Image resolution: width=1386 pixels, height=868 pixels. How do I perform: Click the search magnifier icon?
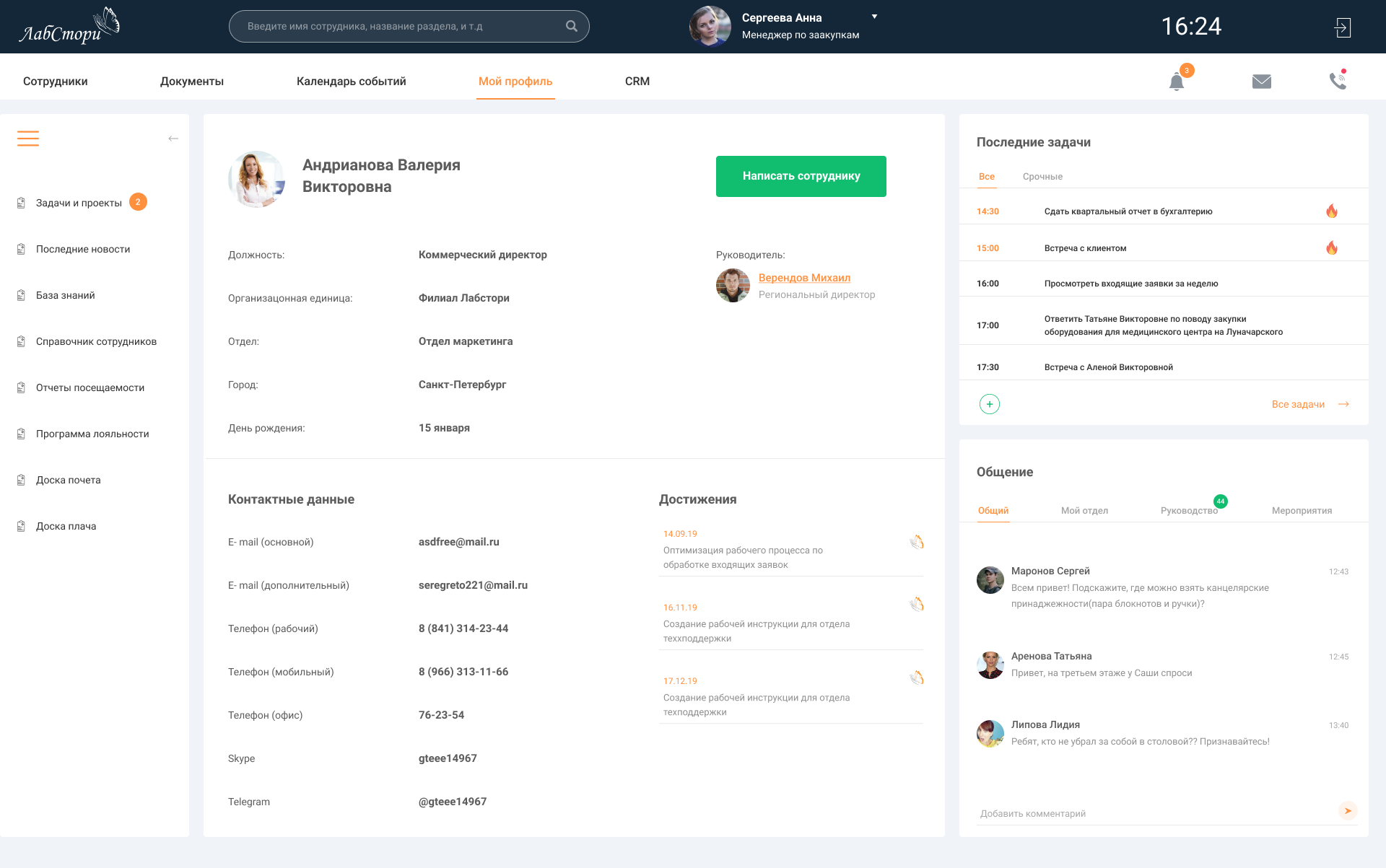(x=571, y=26)
